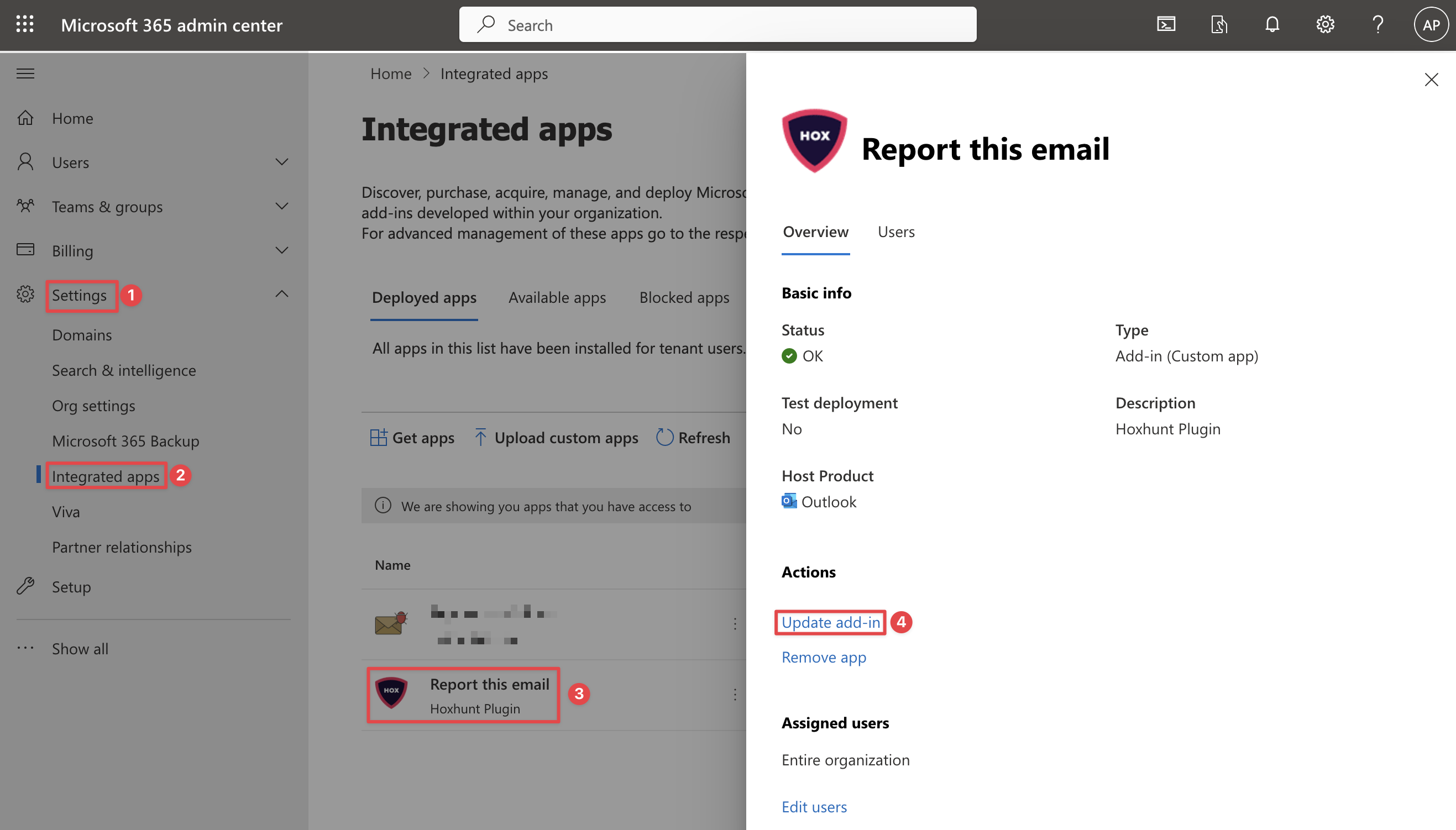Click the Edit users link
Screen dimensions: 1456x830
point(814,807)
